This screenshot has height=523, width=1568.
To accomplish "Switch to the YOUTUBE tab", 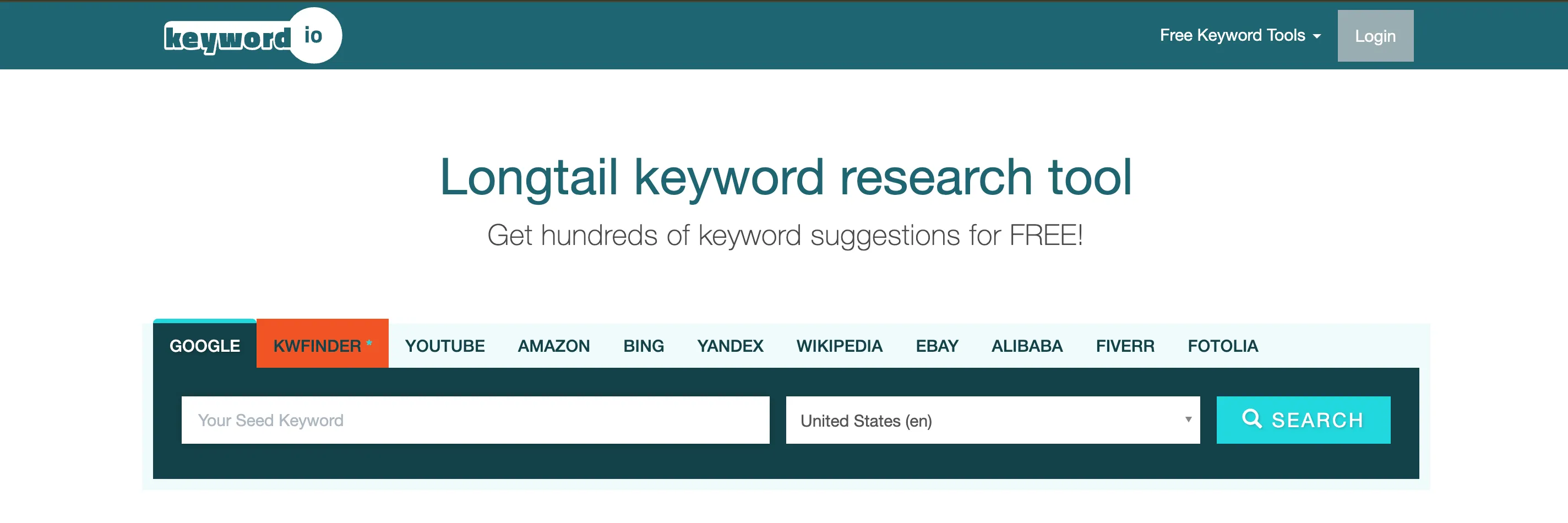I will [x=444, y=345].
